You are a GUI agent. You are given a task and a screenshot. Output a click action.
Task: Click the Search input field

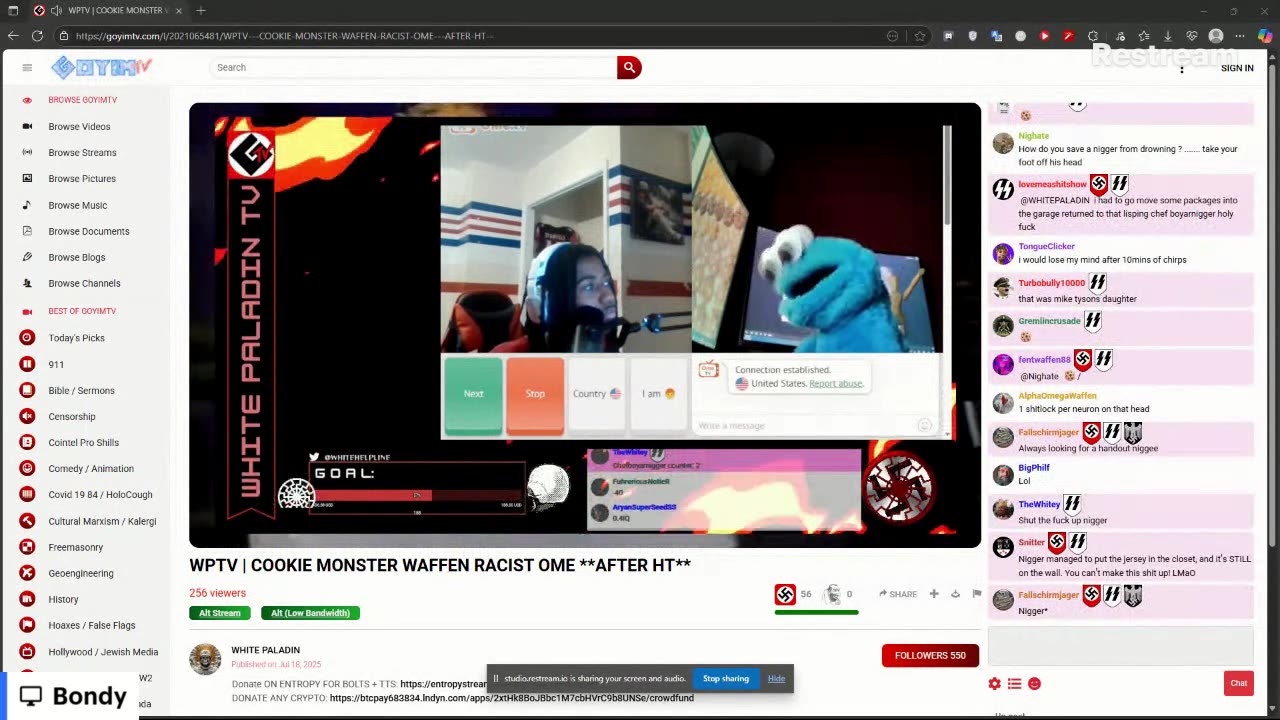coord(413,67)
